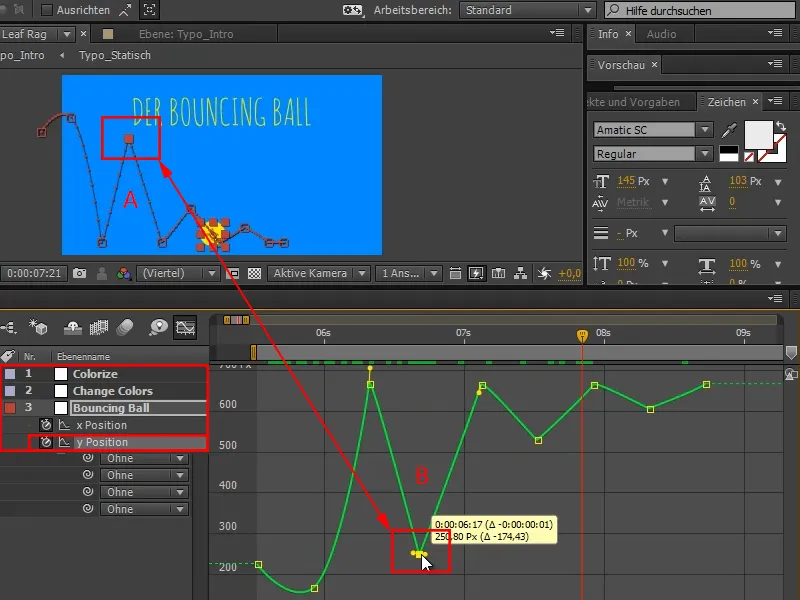Click the kerning icon beside Metrik
800x600 pixels.
tap(601, 203)
